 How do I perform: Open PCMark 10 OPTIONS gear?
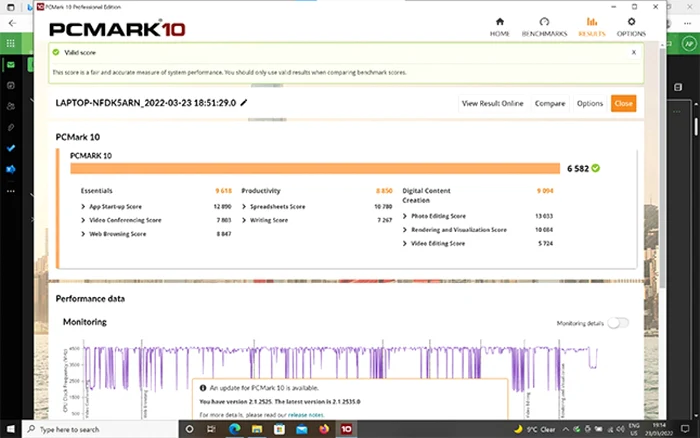(x=631, y=27)
